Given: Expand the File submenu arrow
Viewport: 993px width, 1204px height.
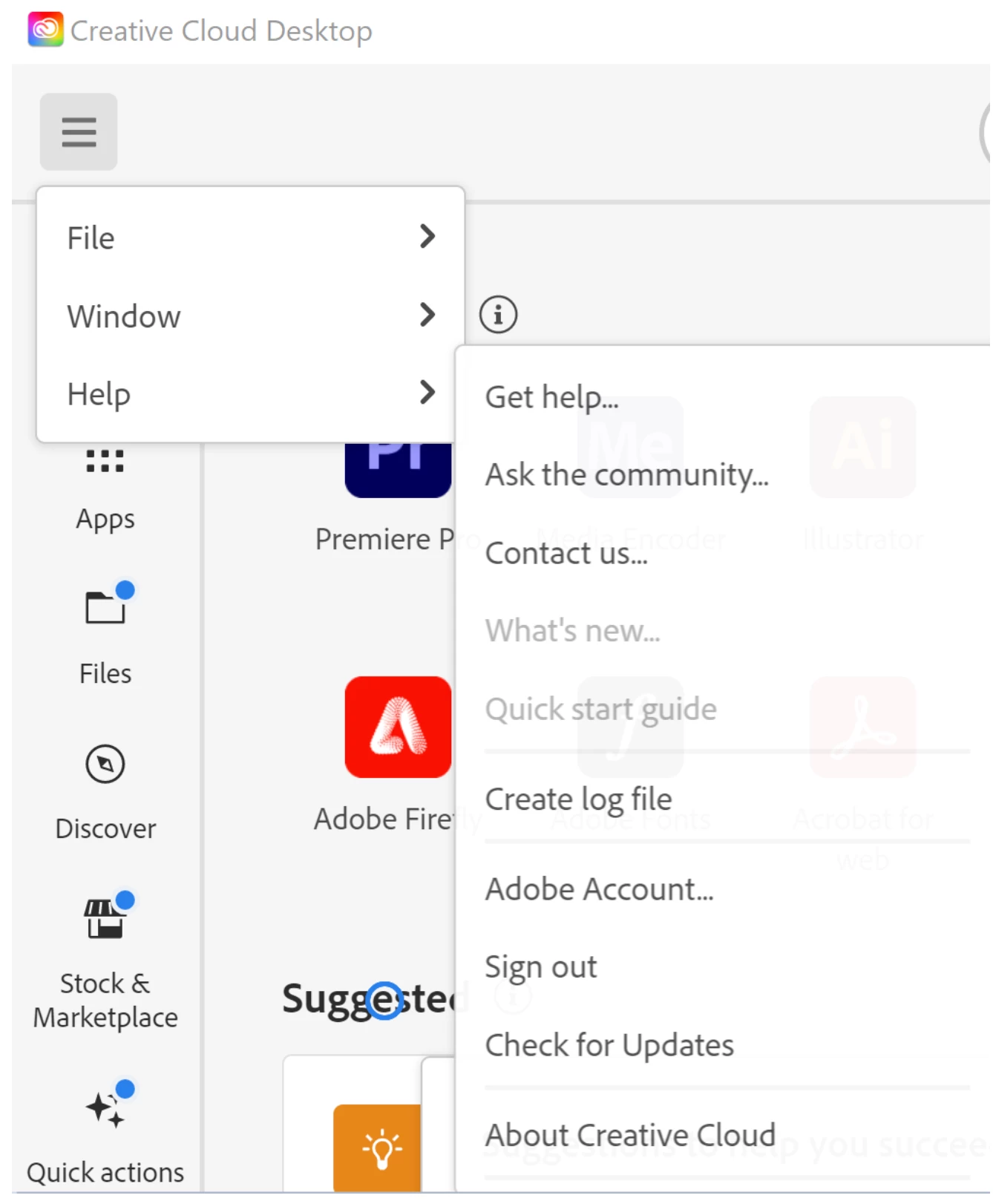Looking at the screenshot, I should 427,237.
